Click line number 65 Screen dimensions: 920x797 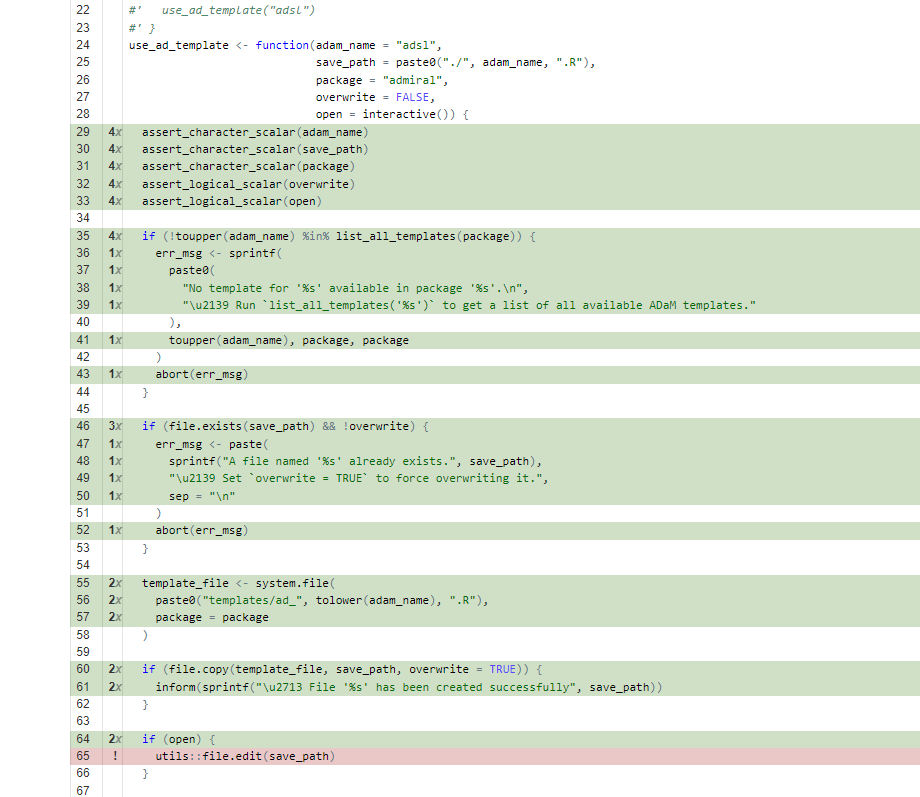[83, 756]
